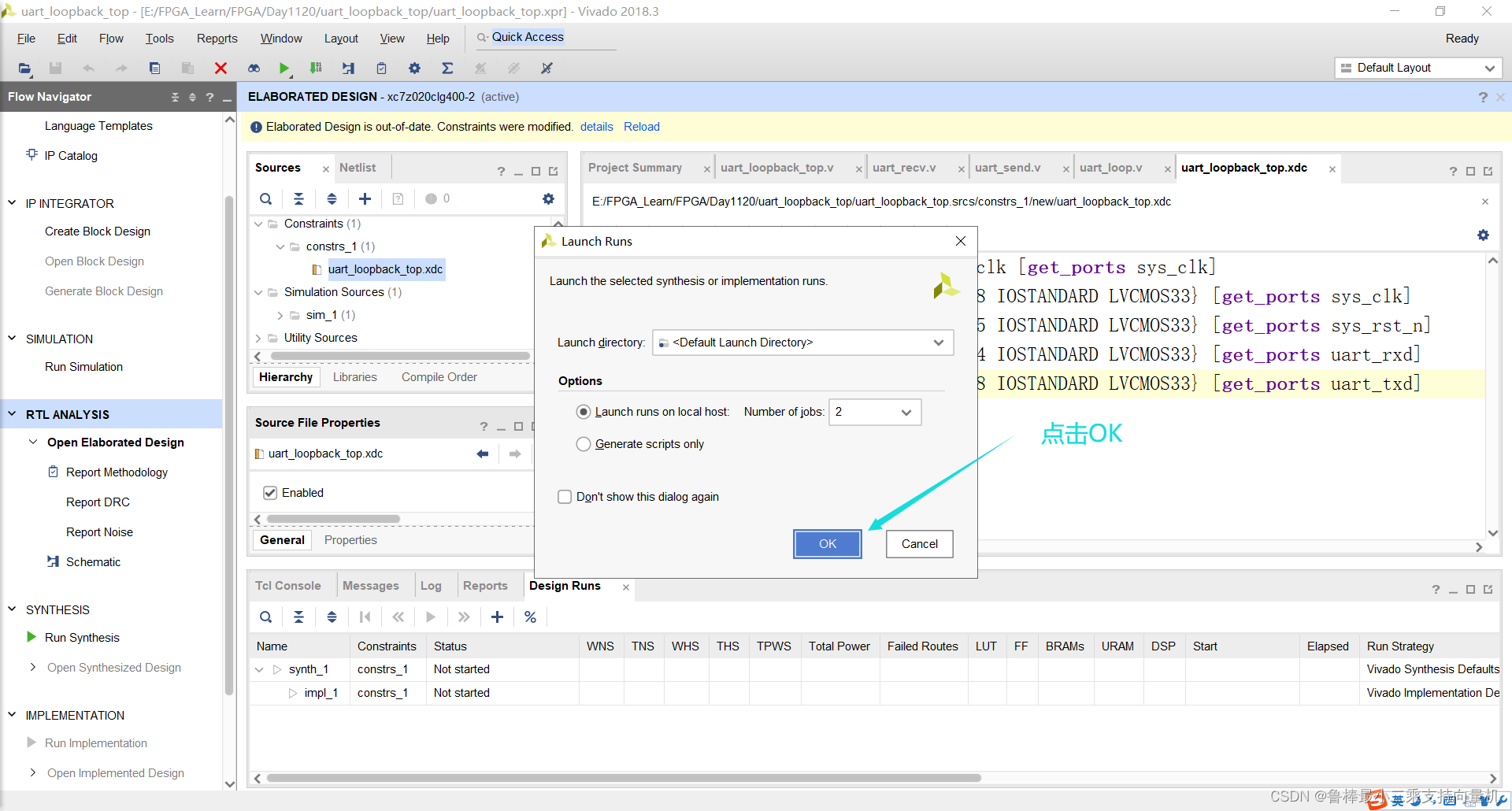The width and height of the screenshot is (1512, 811).
Task: Collapse the Constraints tree node
Action: click(x=258, y=224)
